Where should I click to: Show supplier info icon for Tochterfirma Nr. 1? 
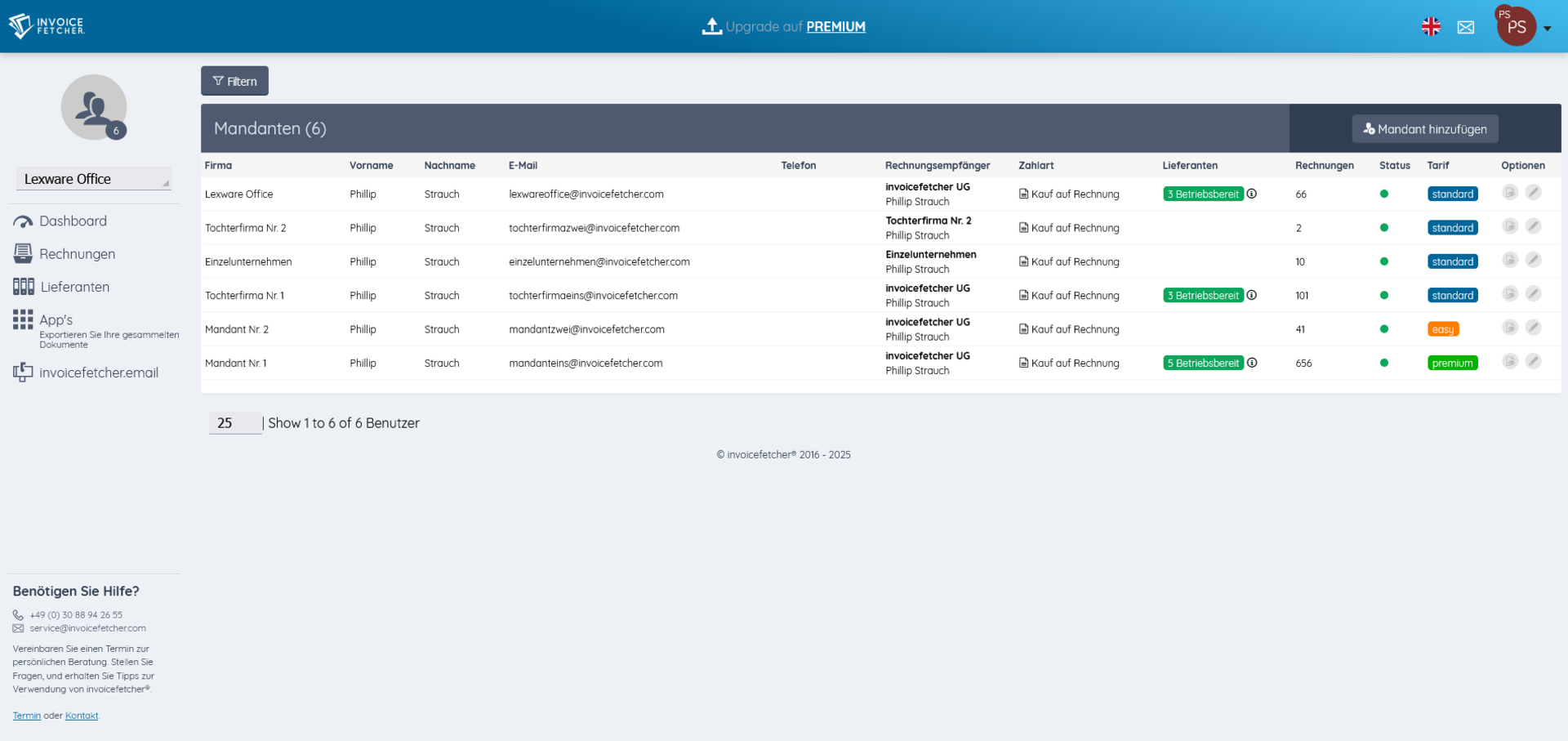(1251, 295)
